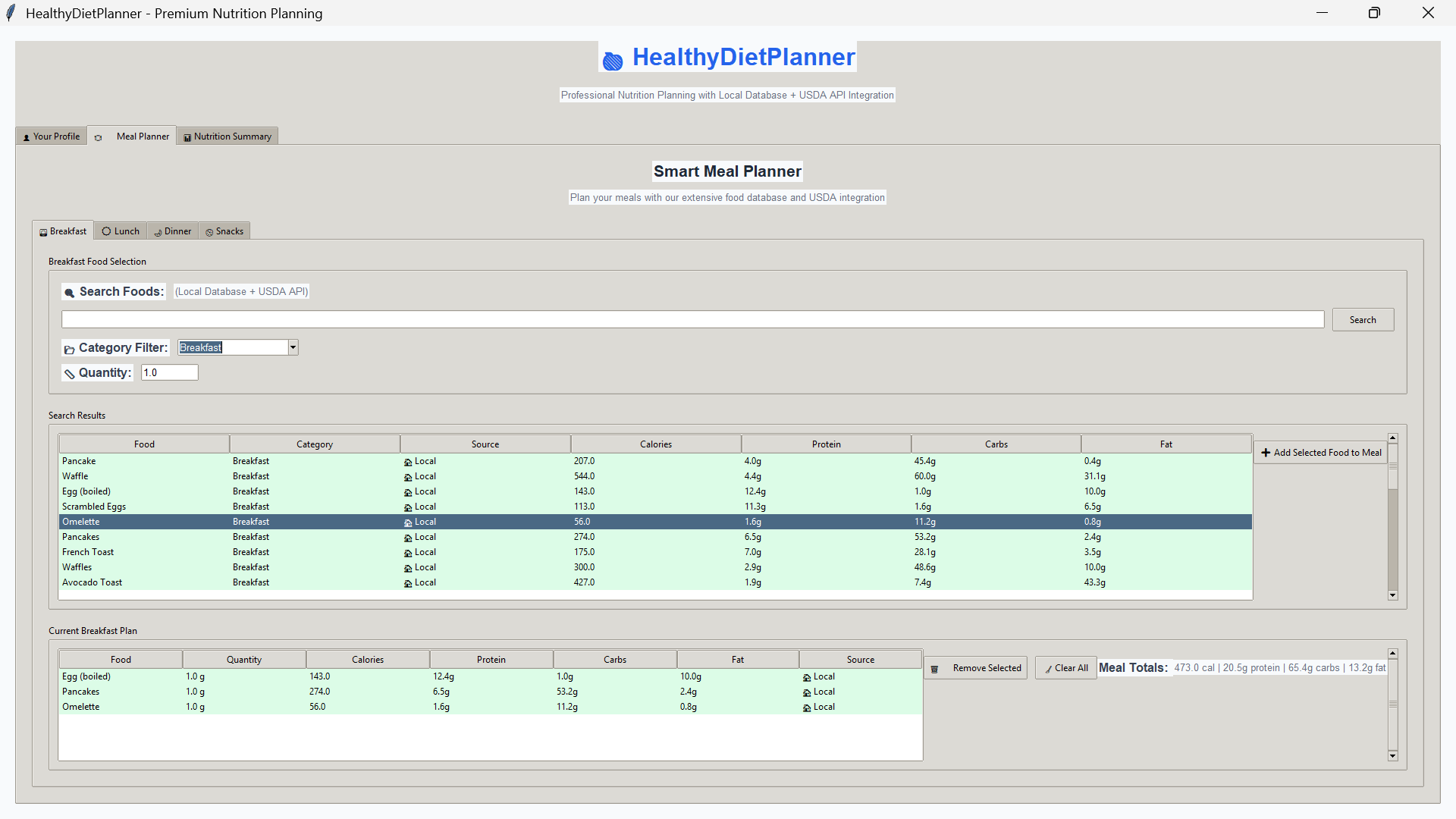This screenshot has width=1456, height=819.
Task: Select Waffles with 300.0 calories
Action: coord(655,567)
